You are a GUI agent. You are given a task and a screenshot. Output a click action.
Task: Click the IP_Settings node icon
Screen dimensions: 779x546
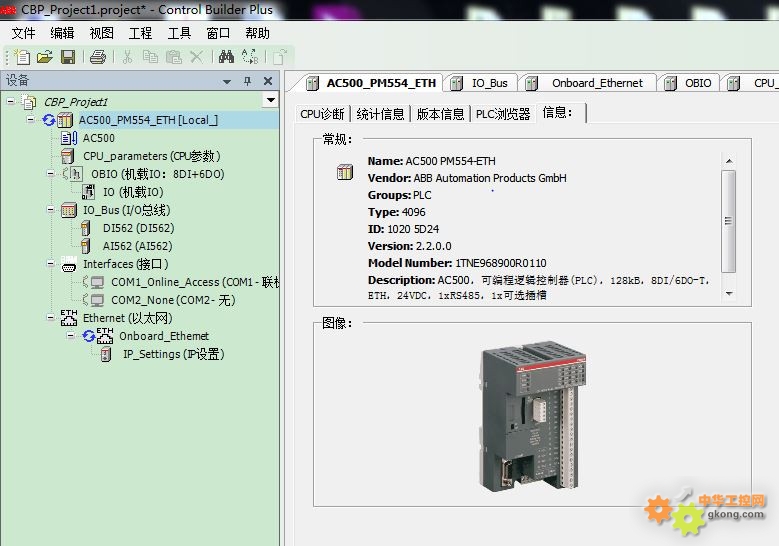coord(106,354)
